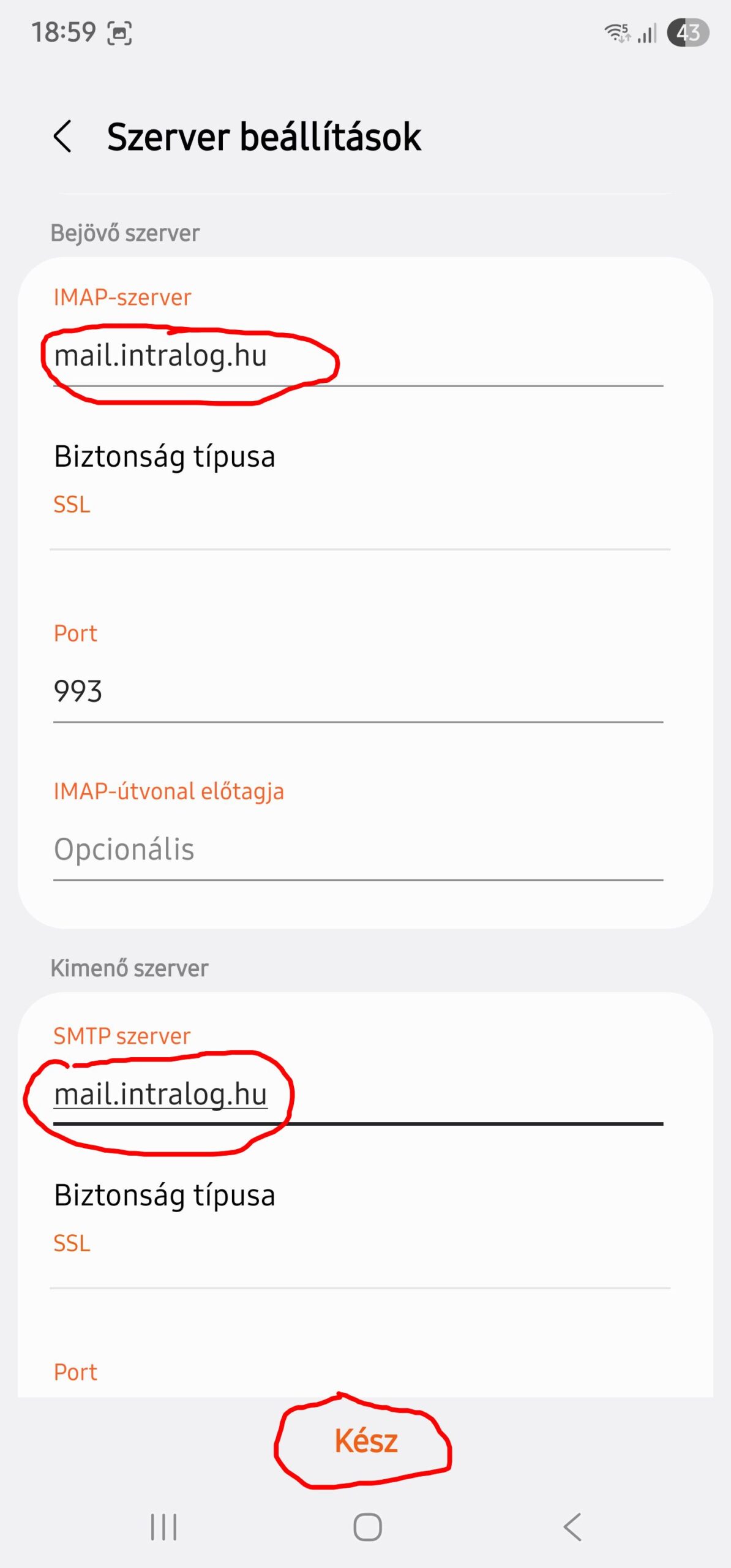Tap the Kimenő szerver section header

(129, 968)
